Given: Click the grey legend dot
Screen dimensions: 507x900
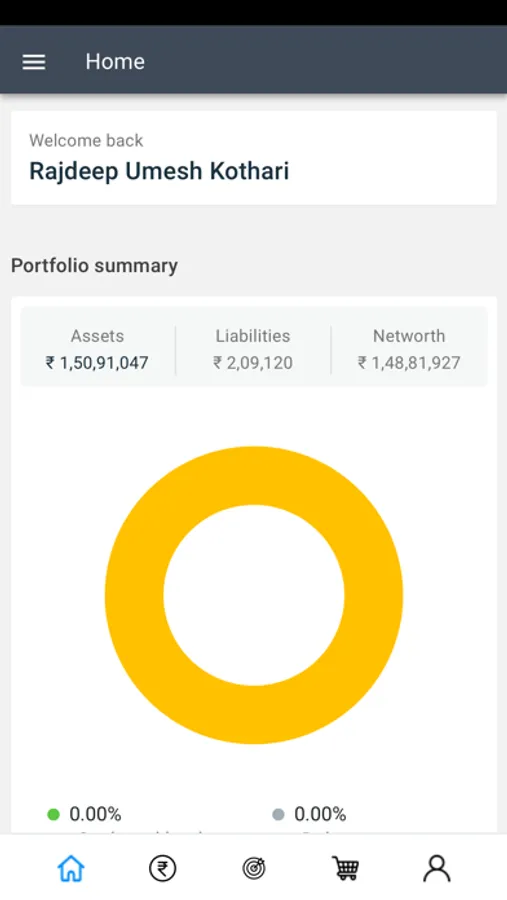Looking at the screenshot, I should (x=278, y=814).
